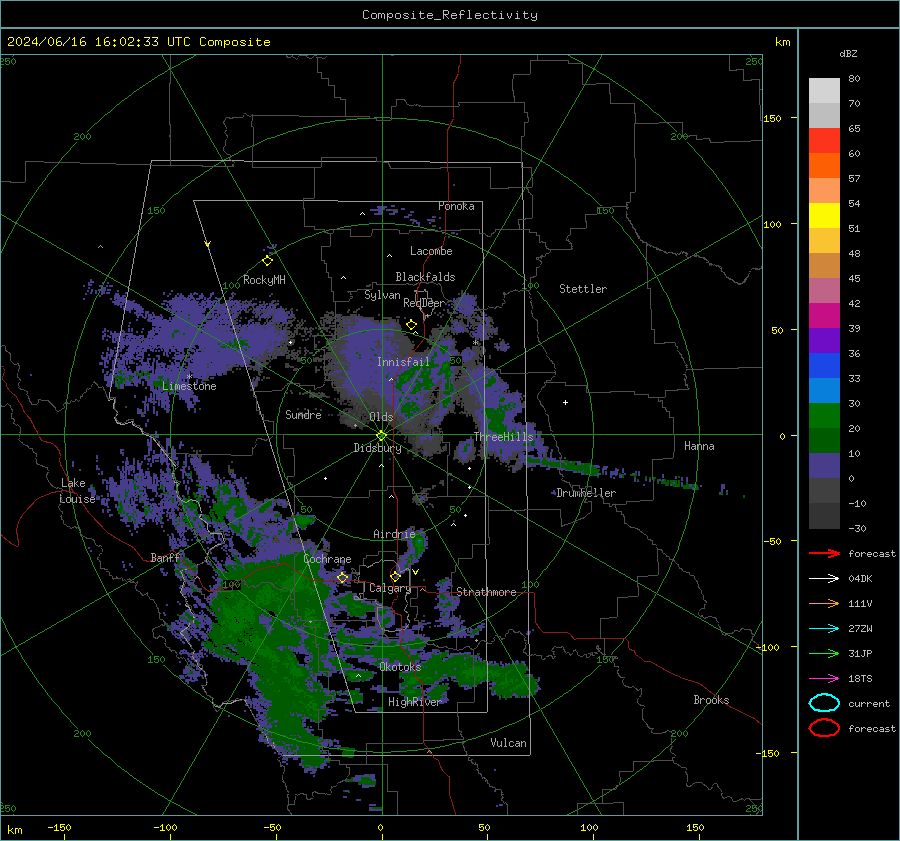Click the Didsbury town label
The height and width of the screenshot is (841, 900).
(378, 448)
